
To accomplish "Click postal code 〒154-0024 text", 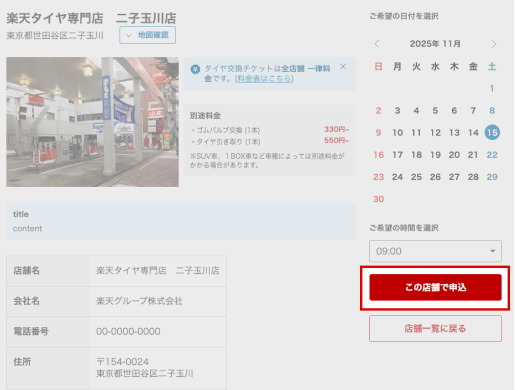I will point(122,362).
